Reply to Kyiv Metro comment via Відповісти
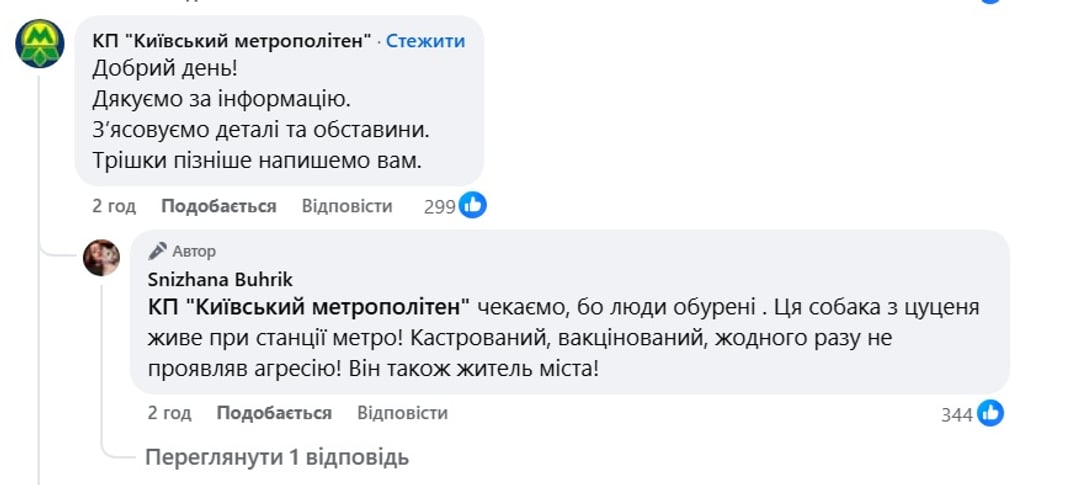Image resolution: width=1070 pixels, height=485 pixels. click(347, 206)
